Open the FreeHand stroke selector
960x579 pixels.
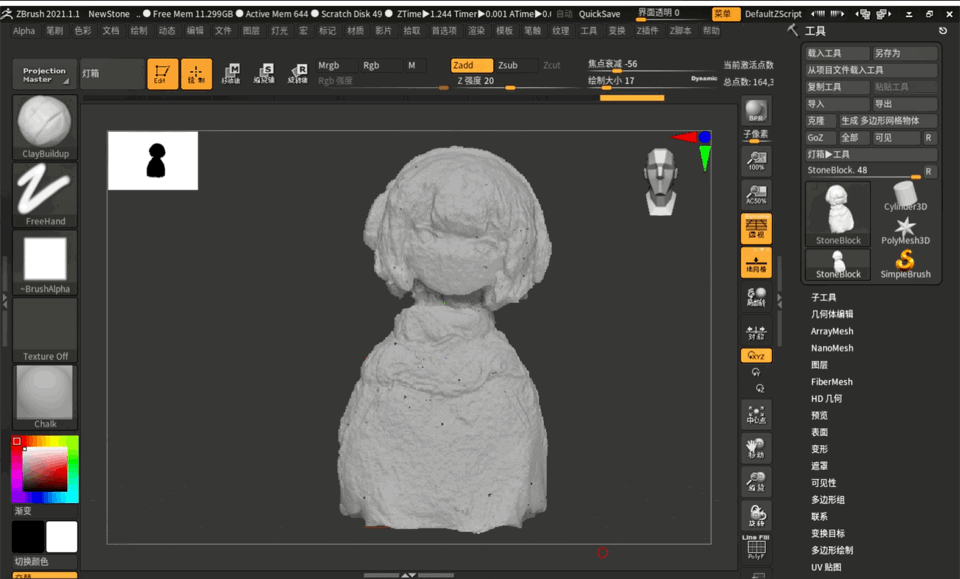pyautogui.click(x=45, y=195)
